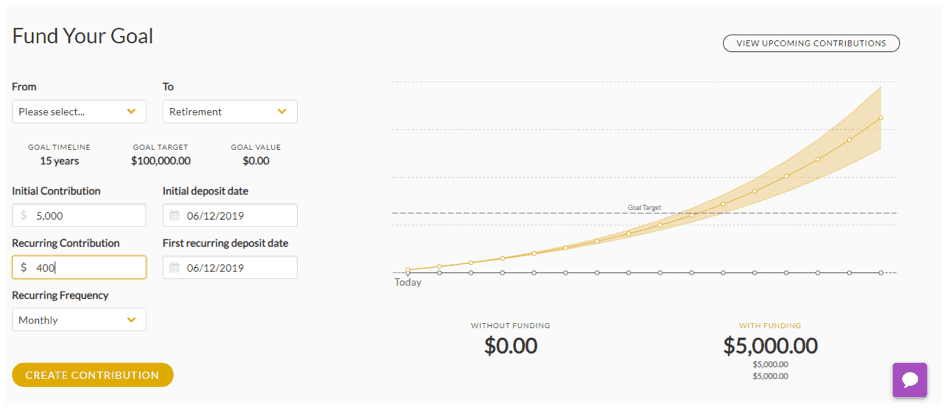Click View Upcoming Contributions button
Viewport: 949px width, 410px height.
[811, 44]
